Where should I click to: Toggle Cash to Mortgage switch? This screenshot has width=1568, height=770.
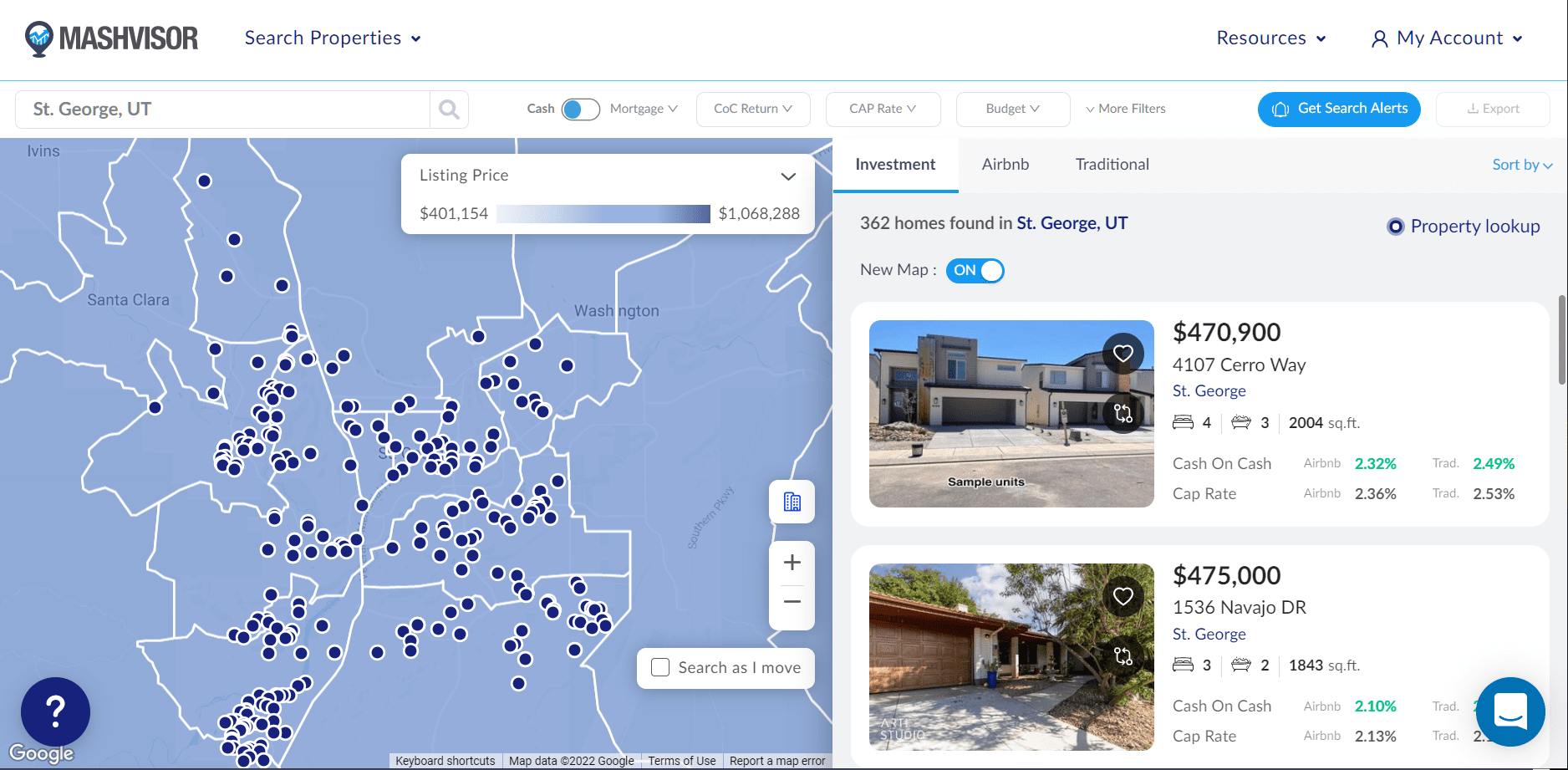tap(581, 110)
